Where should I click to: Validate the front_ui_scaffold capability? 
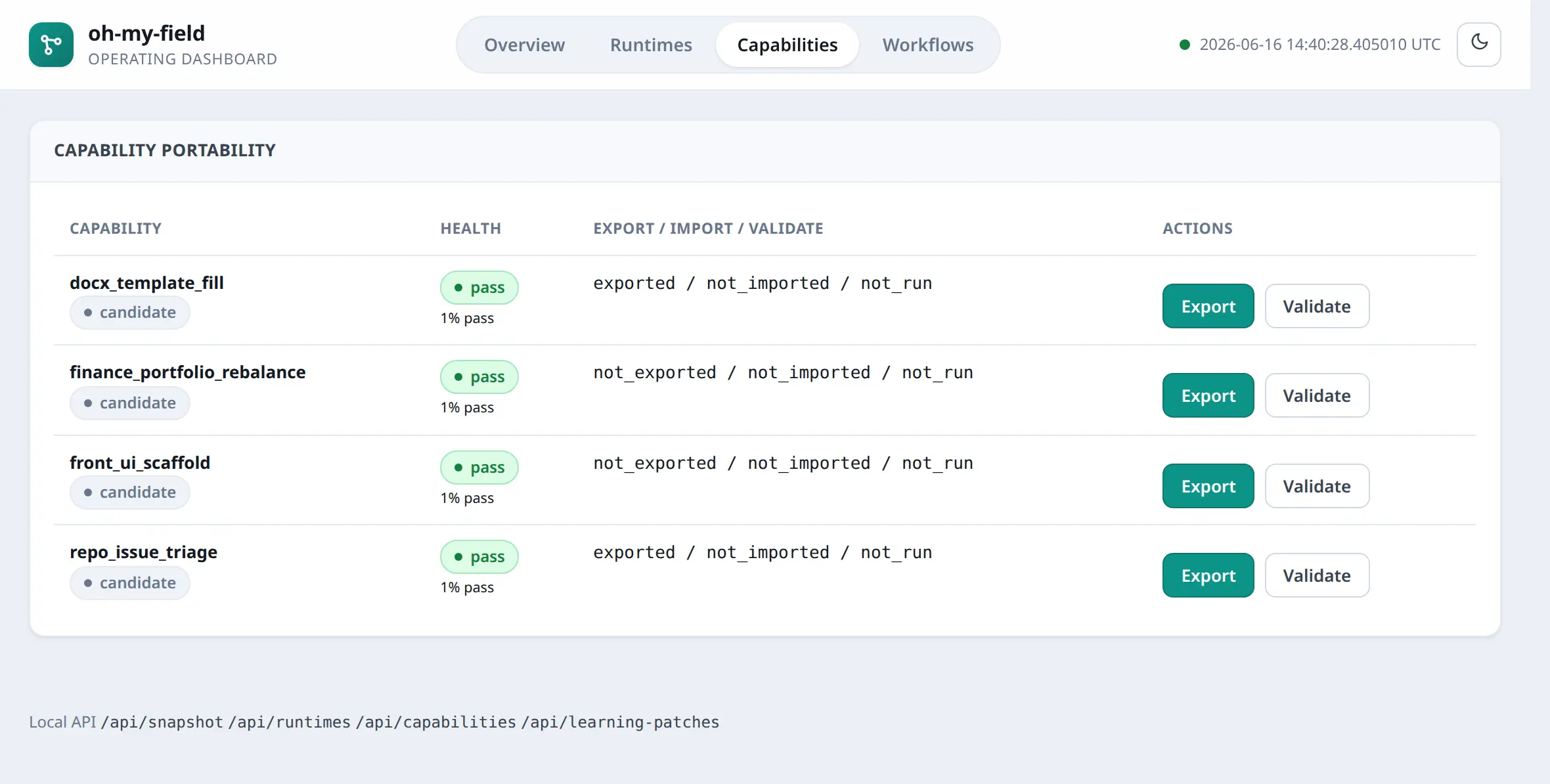coord(1317,486)
